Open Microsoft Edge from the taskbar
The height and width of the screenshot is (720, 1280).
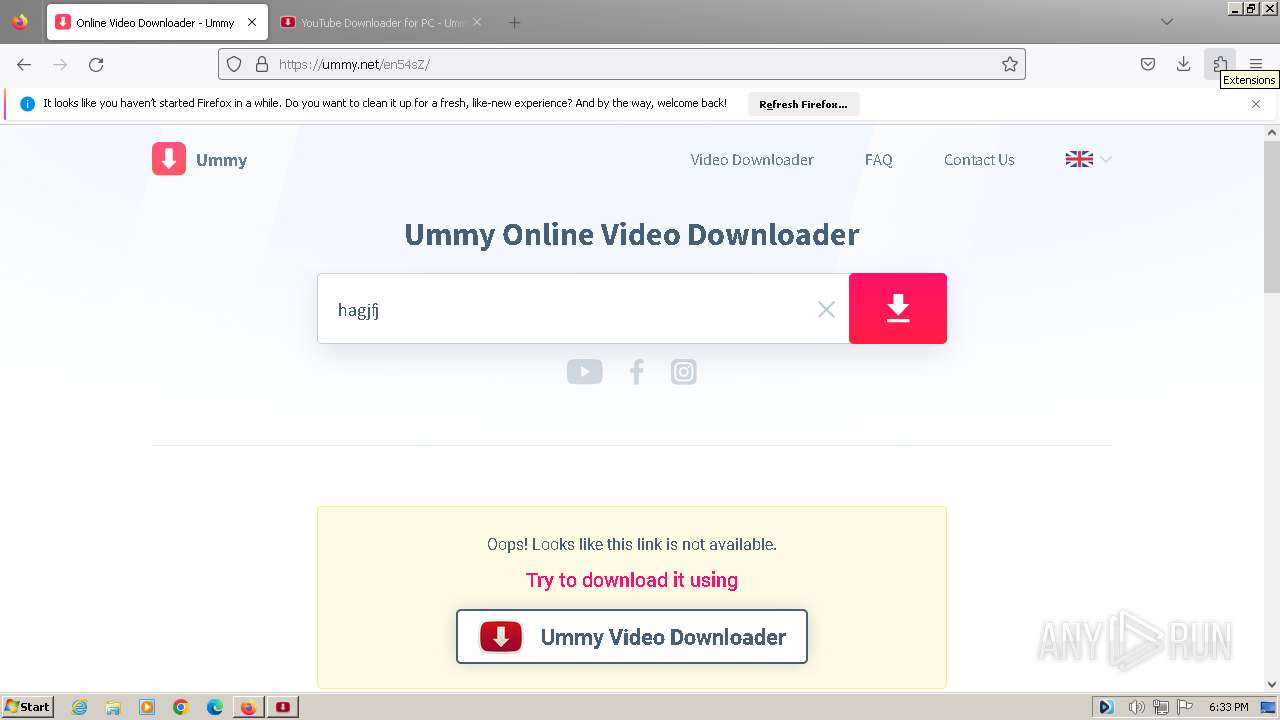pyautogui.click(x=215, y=707)
